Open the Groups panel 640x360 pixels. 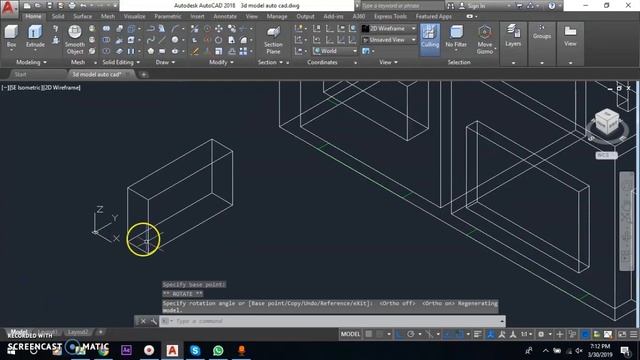tap(542, 32)
